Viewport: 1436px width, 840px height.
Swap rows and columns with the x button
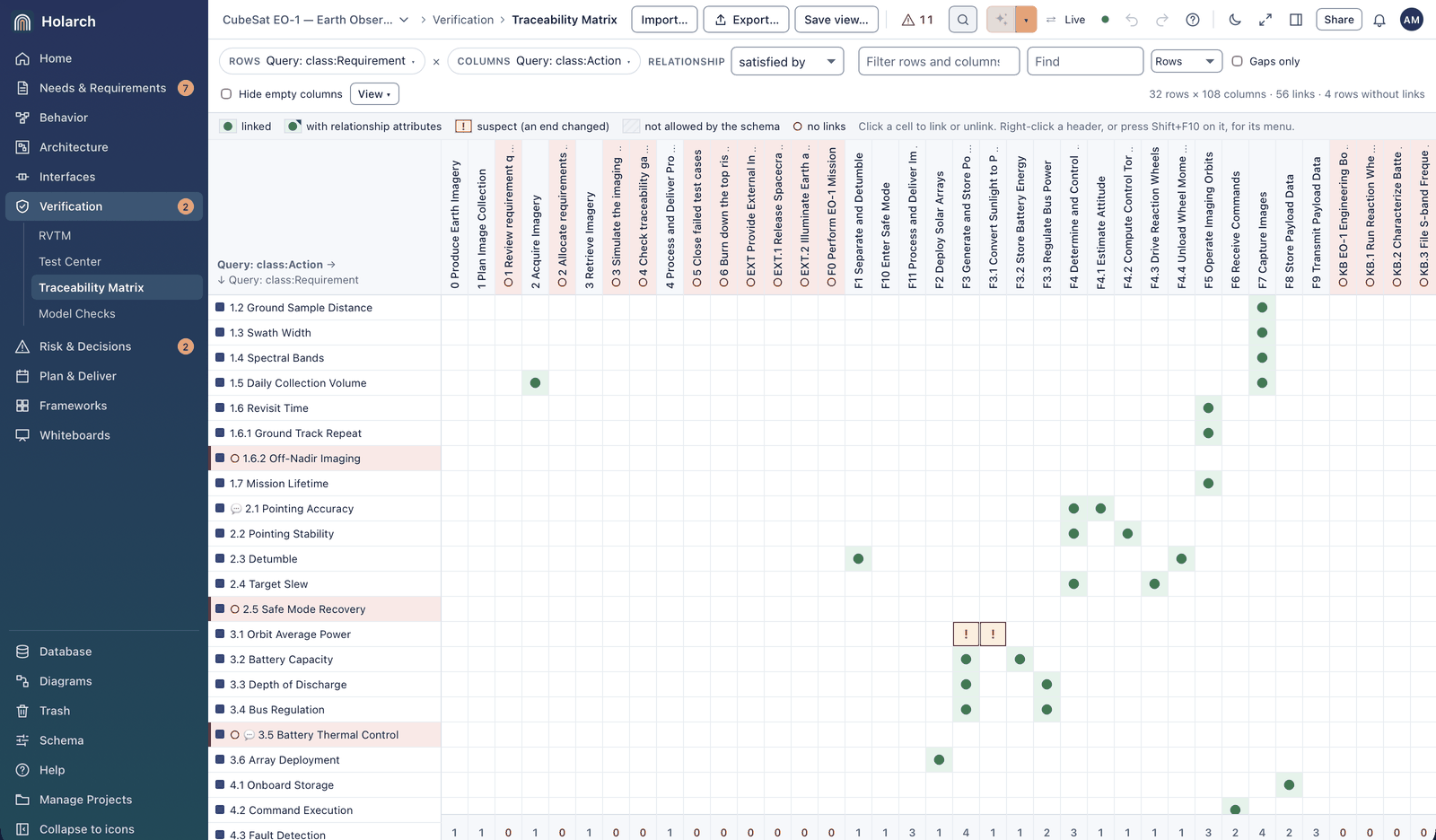[x=436, y=62]
